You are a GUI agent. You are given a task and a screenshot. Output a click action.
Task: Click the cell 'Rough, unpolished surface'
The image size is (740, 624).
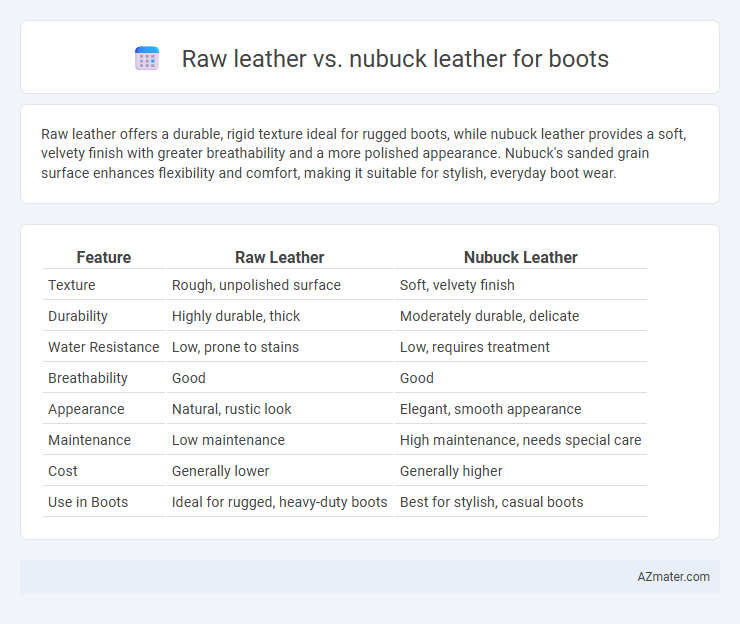[x=256, y=285]
